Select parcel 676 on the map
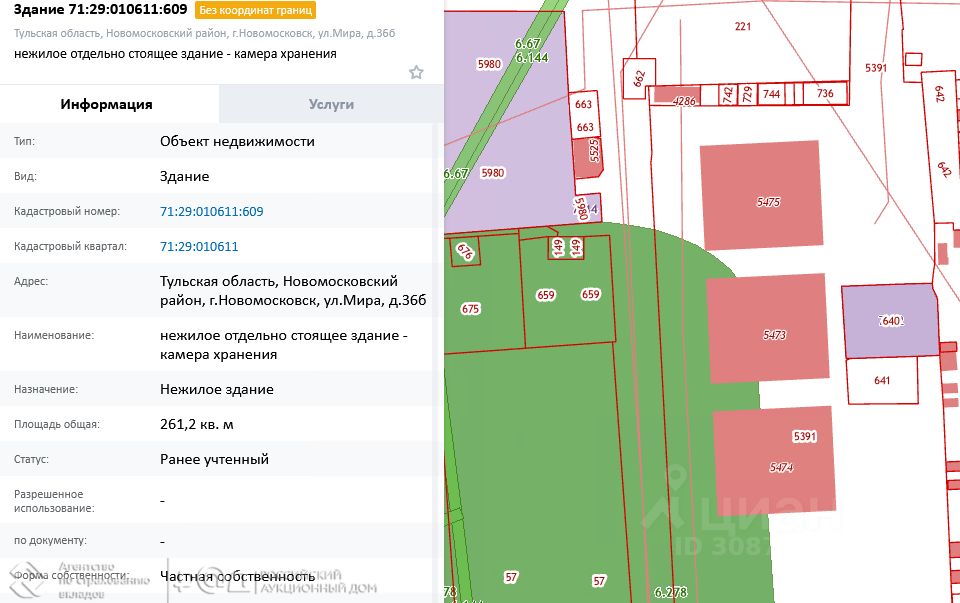Screen dimensions: 960x603 [x=465, y=252]
